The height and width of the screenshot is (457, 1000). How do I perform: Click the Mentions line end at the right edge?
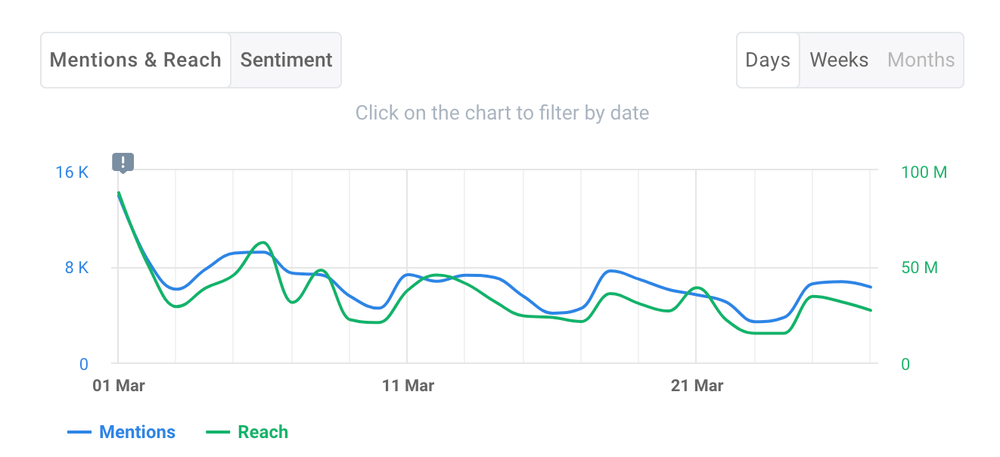871,287
